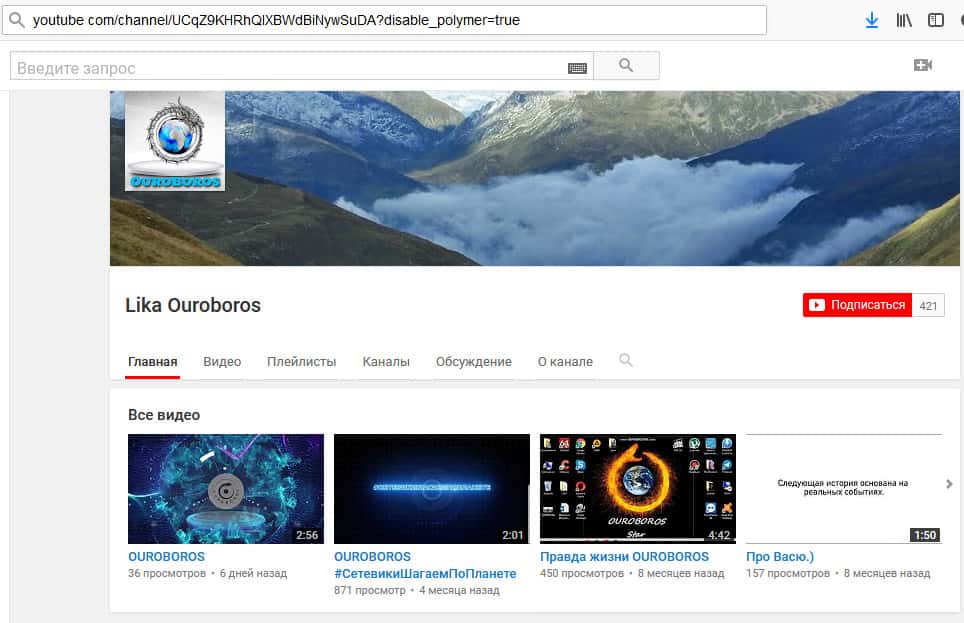
Task: Open the 2:56 OUROBOROS video thumbnail
Action: [226, 489]
